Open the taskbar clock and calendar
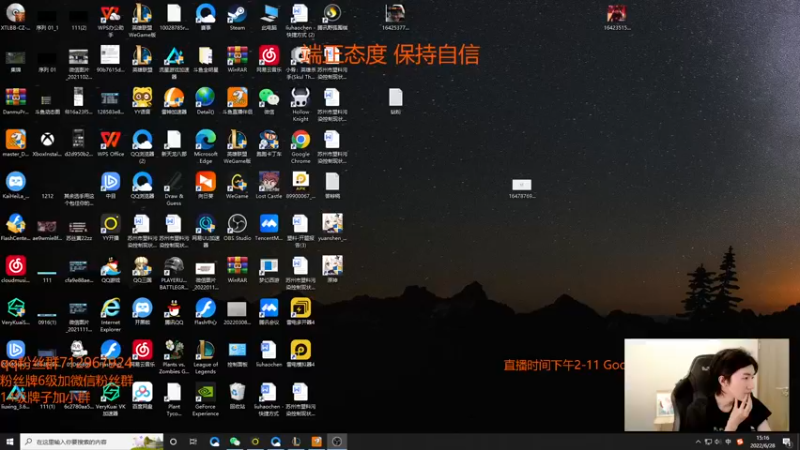Image resolution: width=800 pixels, height=450 pixels. coord(763,442)
